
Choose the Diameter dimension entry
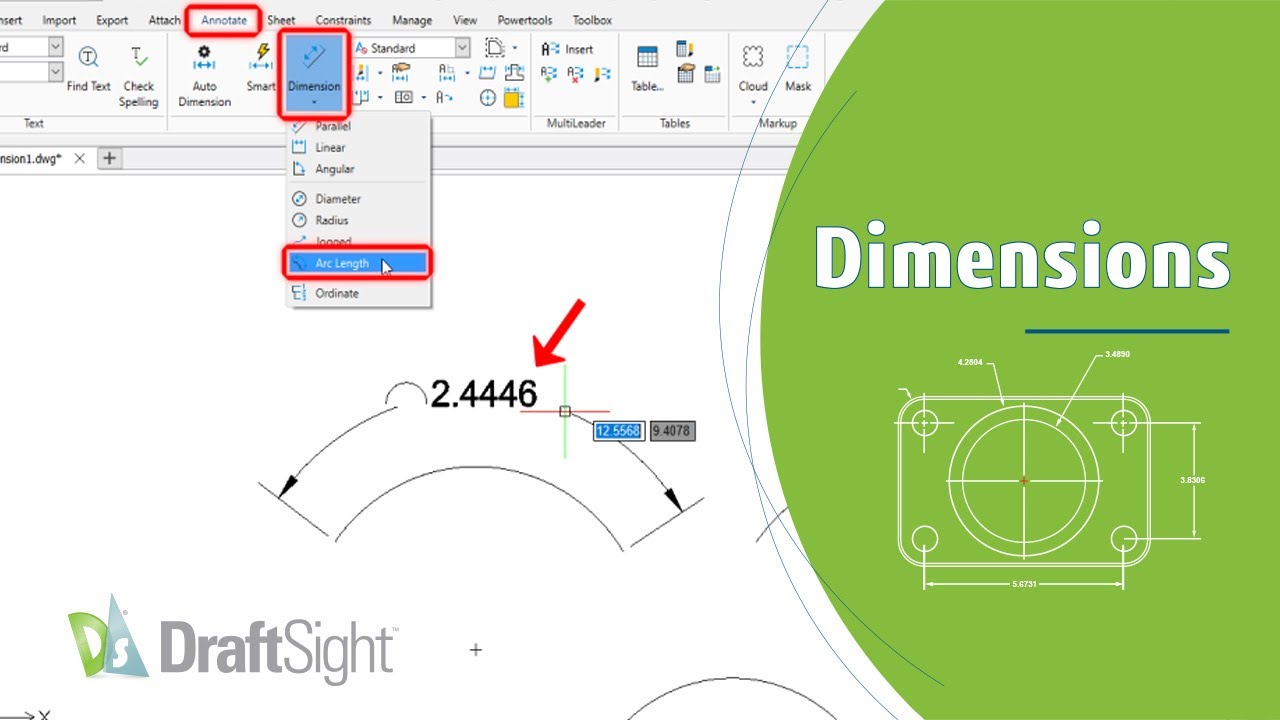[338, 199]
